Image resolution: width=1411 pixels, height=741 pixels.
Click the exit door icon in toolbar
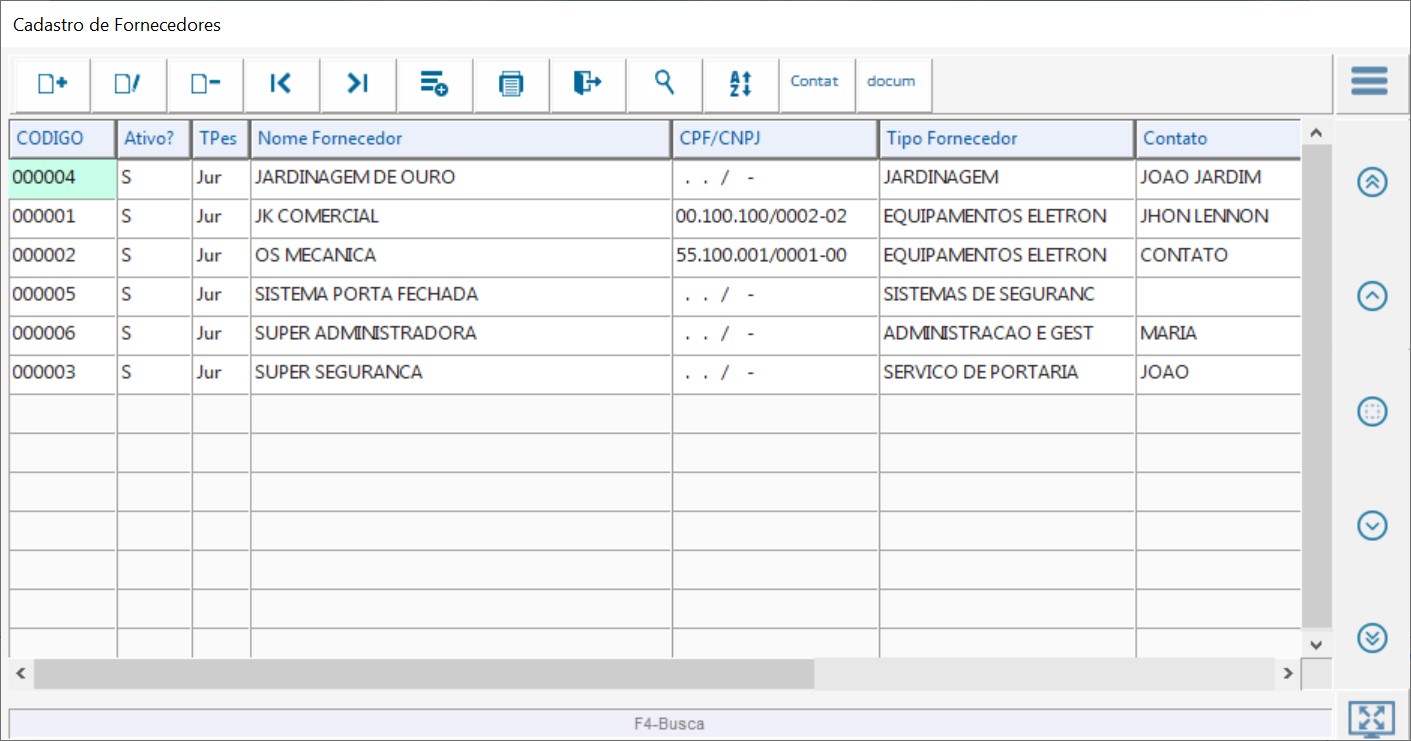pyautogui.click(x=587, y=84)
